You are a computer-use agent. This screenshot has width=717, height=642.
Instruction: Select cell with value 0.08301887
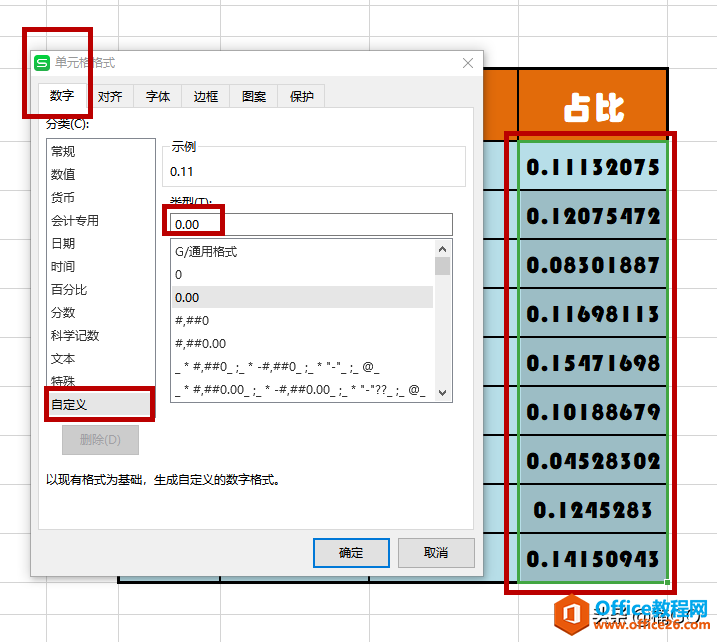[593, 264]
